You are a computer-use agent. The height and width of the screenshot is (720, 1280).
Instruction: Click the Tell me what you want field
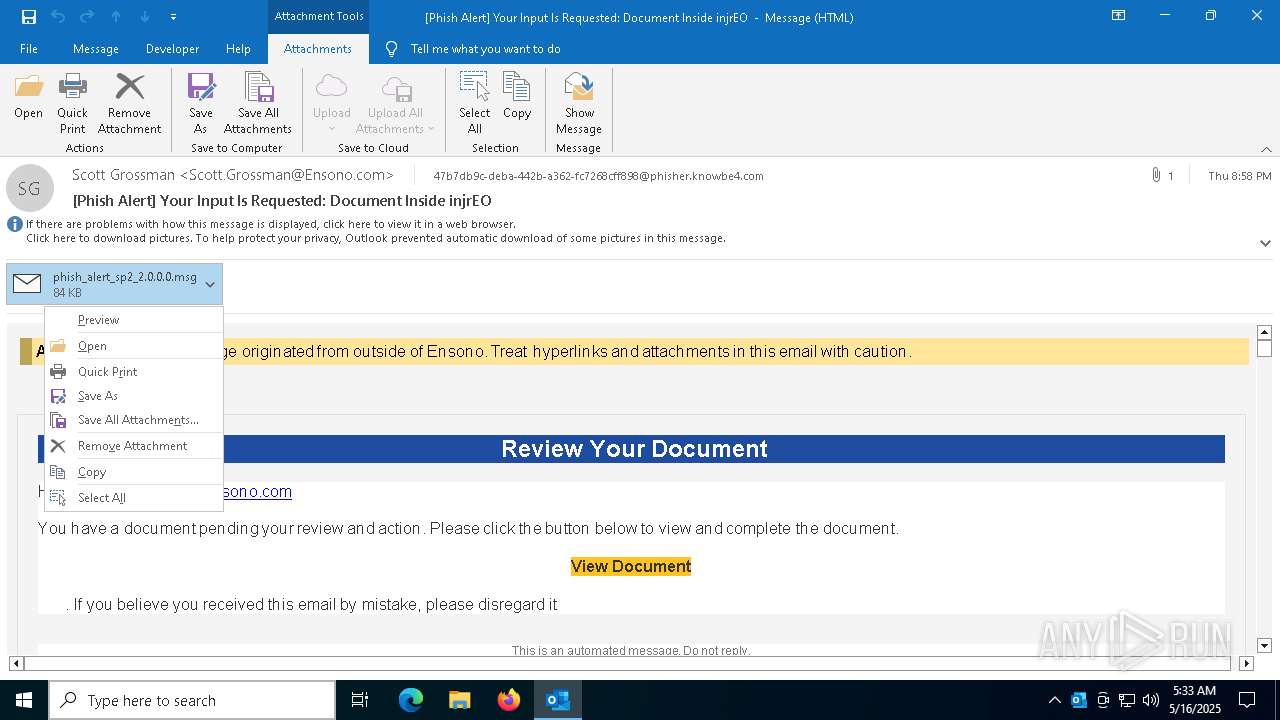click(485, 49)
